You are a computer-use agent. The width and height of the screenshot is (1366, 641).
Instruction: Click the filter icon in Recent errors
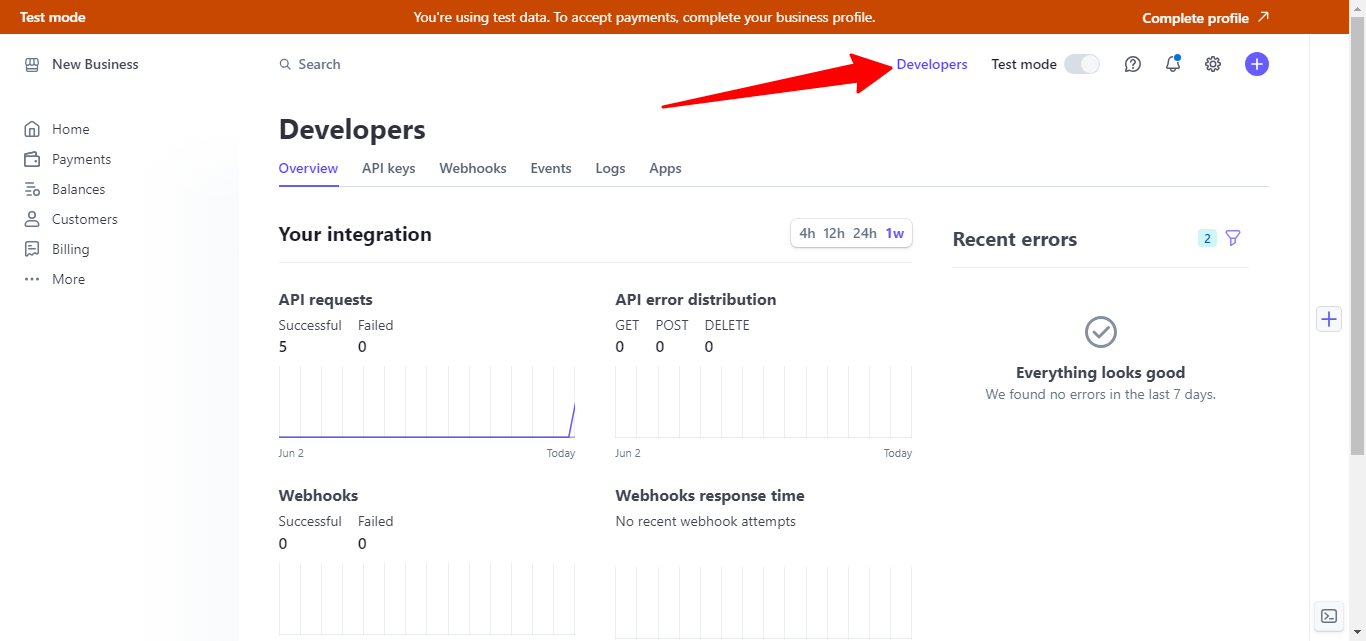coord(1232,238)
